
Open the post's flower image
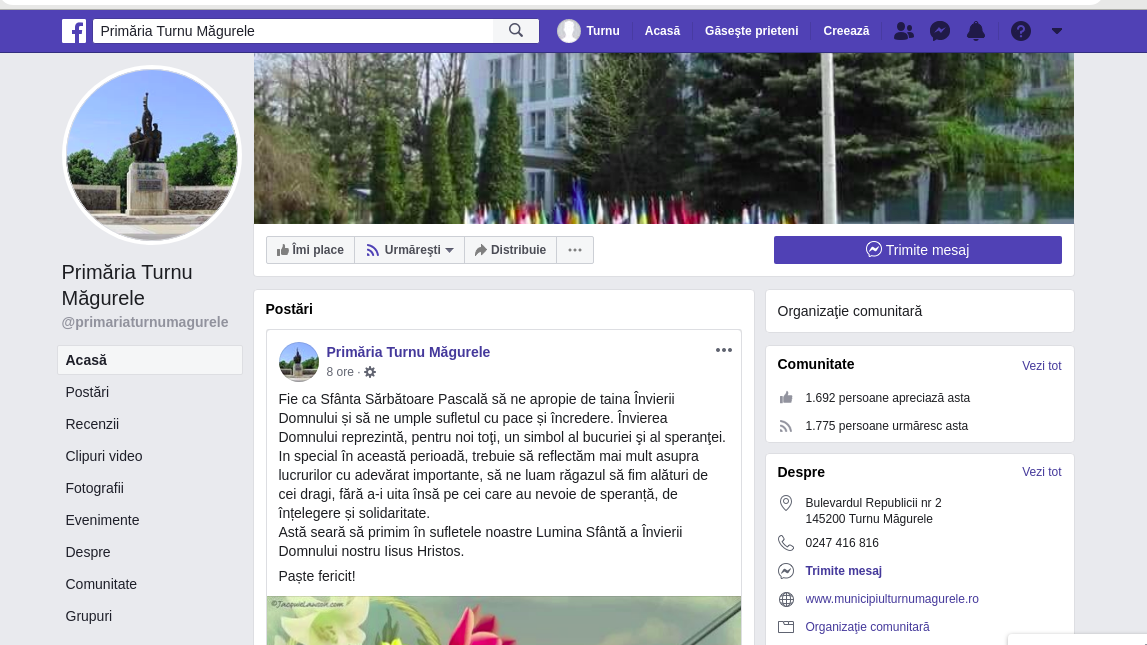503,620
